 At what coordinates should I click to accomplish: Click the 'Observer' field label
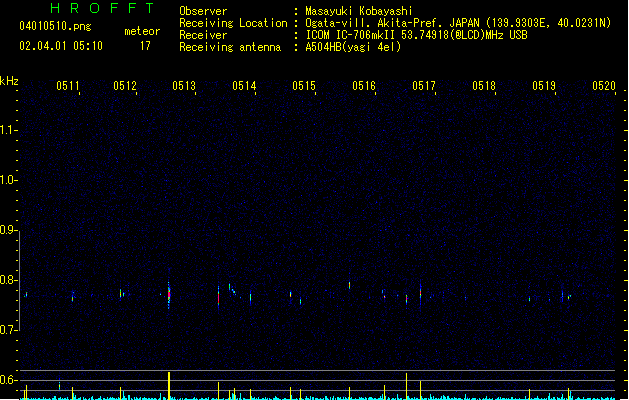point(203,11)
